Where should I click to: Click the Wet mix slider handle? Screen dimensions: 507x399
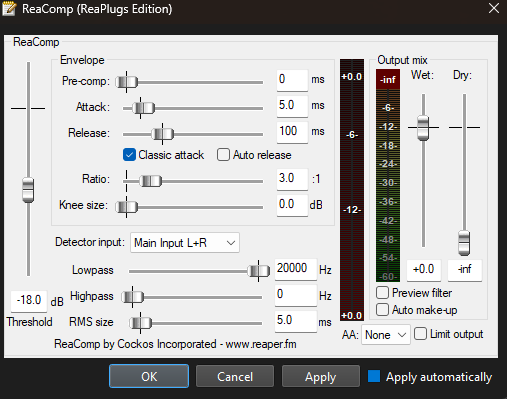tap(423, 128)
